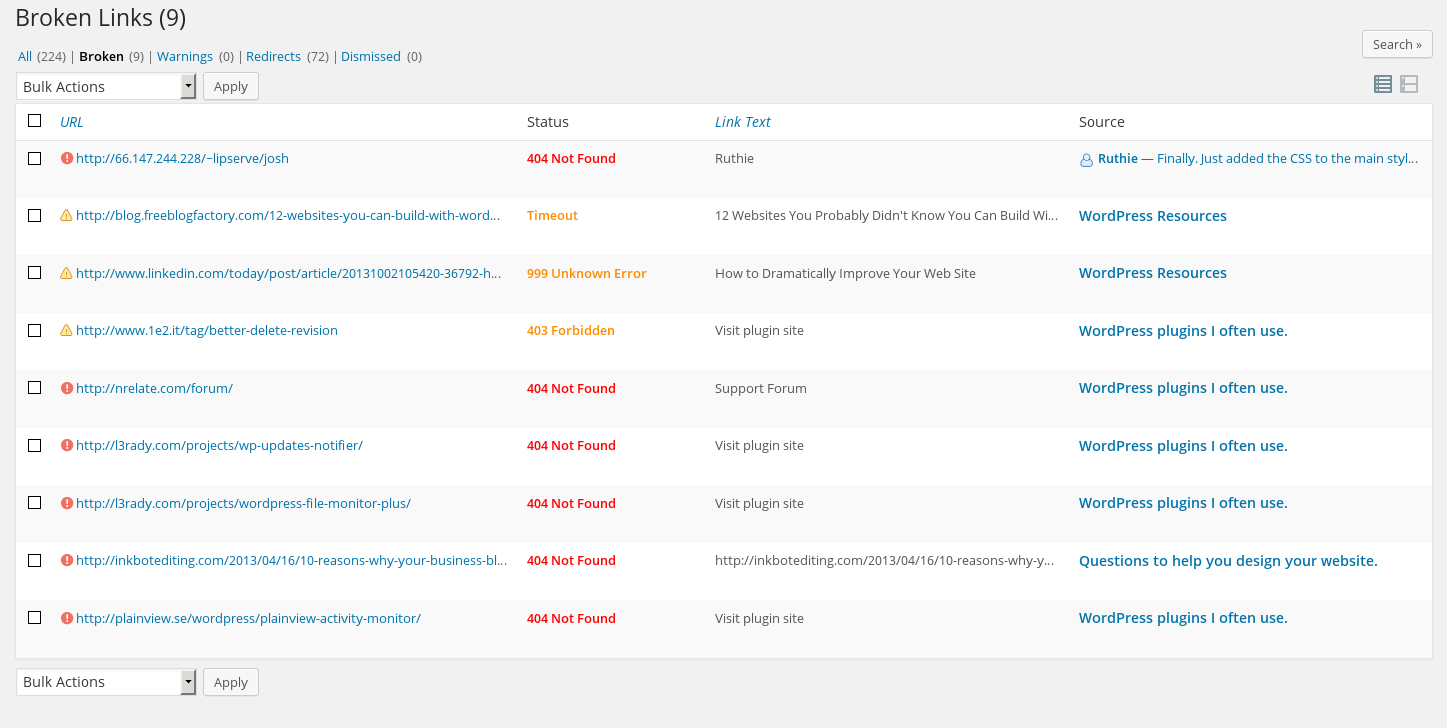Image resolution: width=1447 pixels, height=728 pixels.
Task: Tick the select-all checkbox in table header
Action: 35,121
